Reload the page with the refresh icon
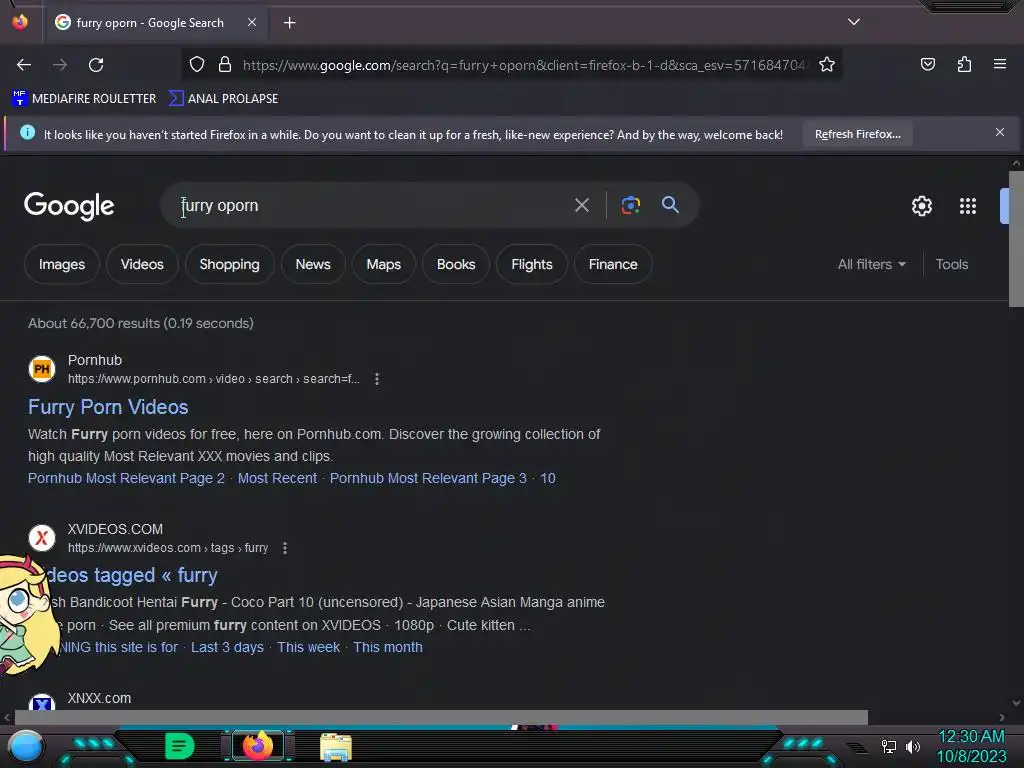 (x=96, y=65)
